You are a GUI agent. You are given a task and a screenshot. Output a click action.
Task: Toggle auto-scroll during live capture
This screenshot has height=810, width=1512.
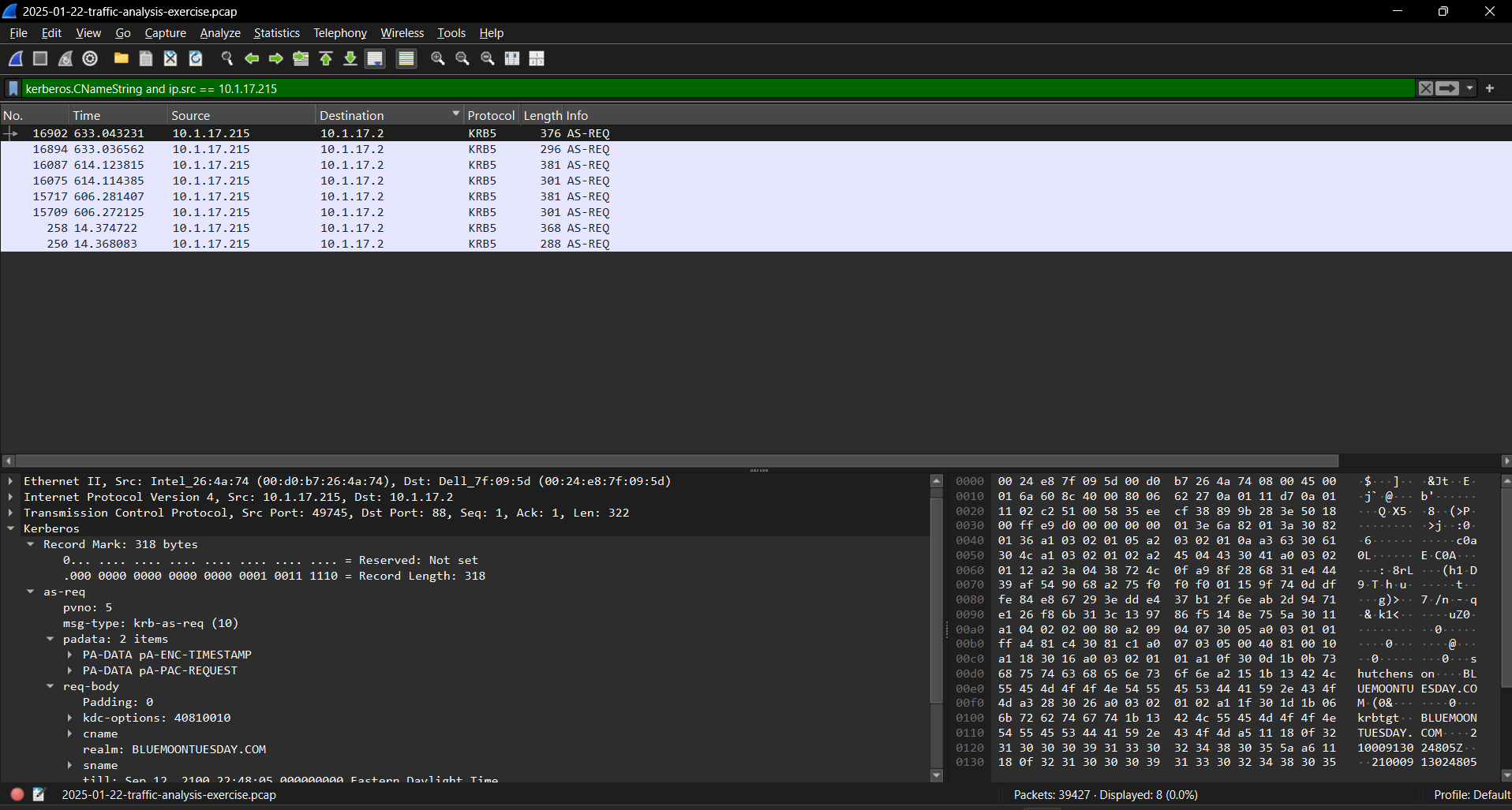375,58
